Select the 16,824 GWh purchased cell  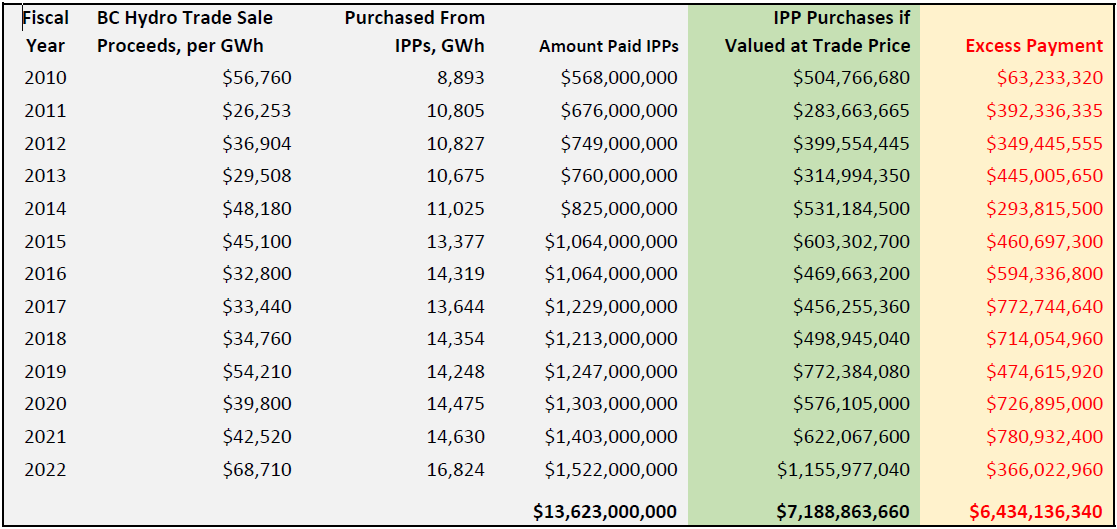pos(455,469)
